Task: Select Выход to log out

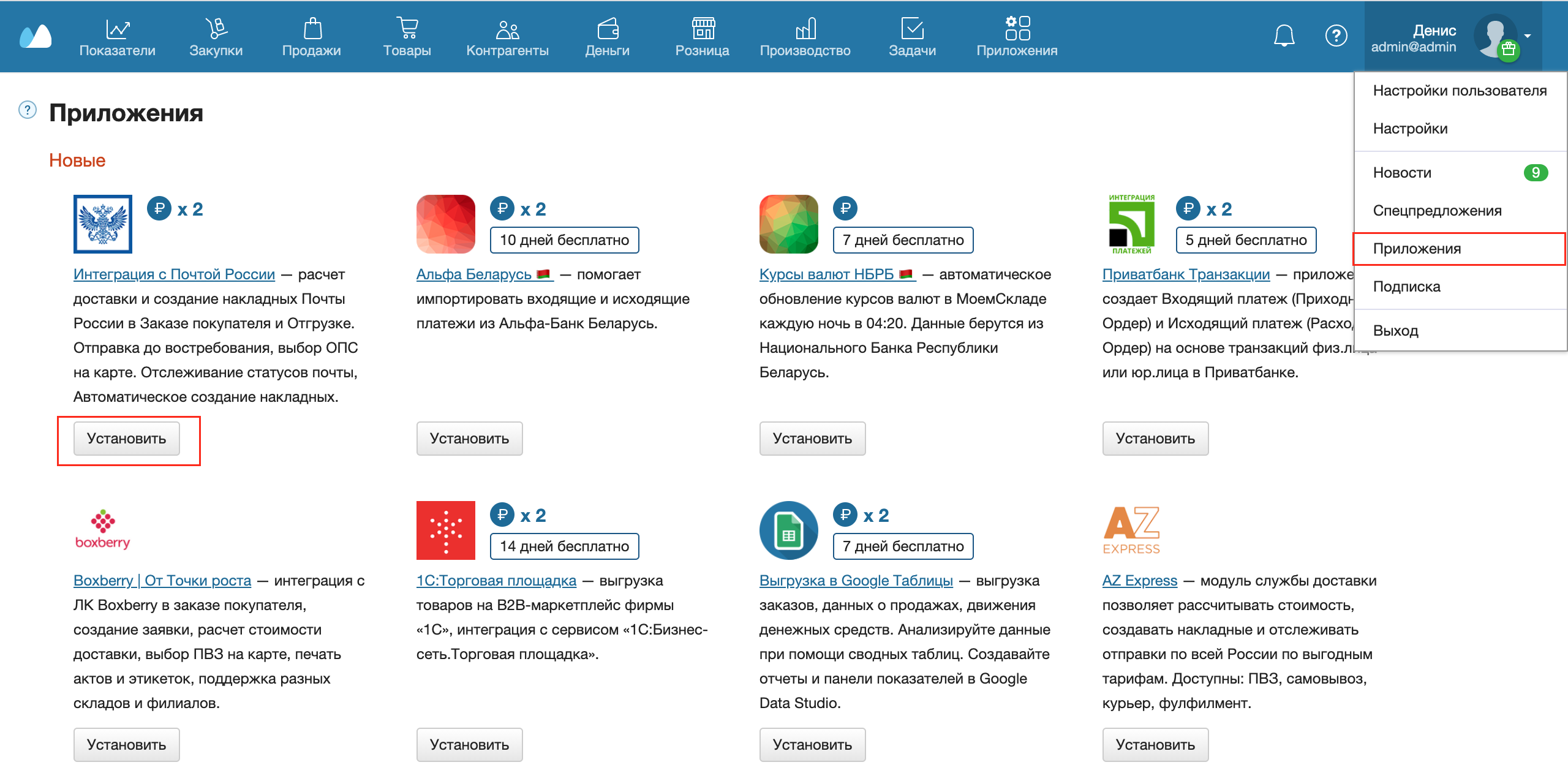Action: 1395,331
